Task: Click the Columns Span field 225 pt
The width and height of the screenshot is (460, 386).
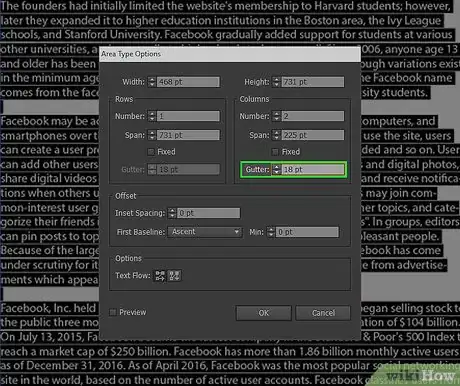Action: (x=313, y=135)
